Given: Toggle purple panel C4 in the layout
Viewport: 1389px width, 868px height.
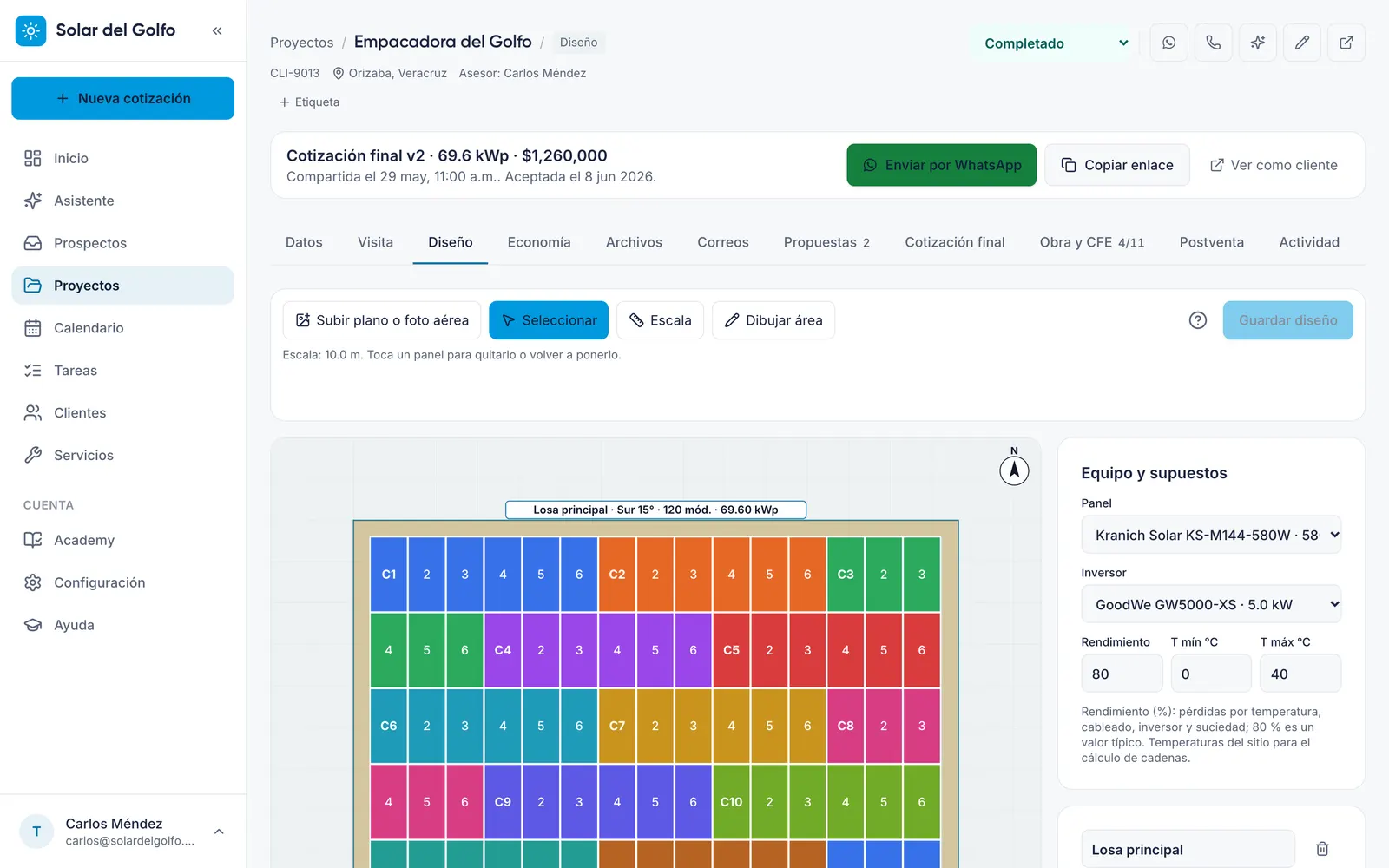Looking at the screenshot, I should click(503, 650).
